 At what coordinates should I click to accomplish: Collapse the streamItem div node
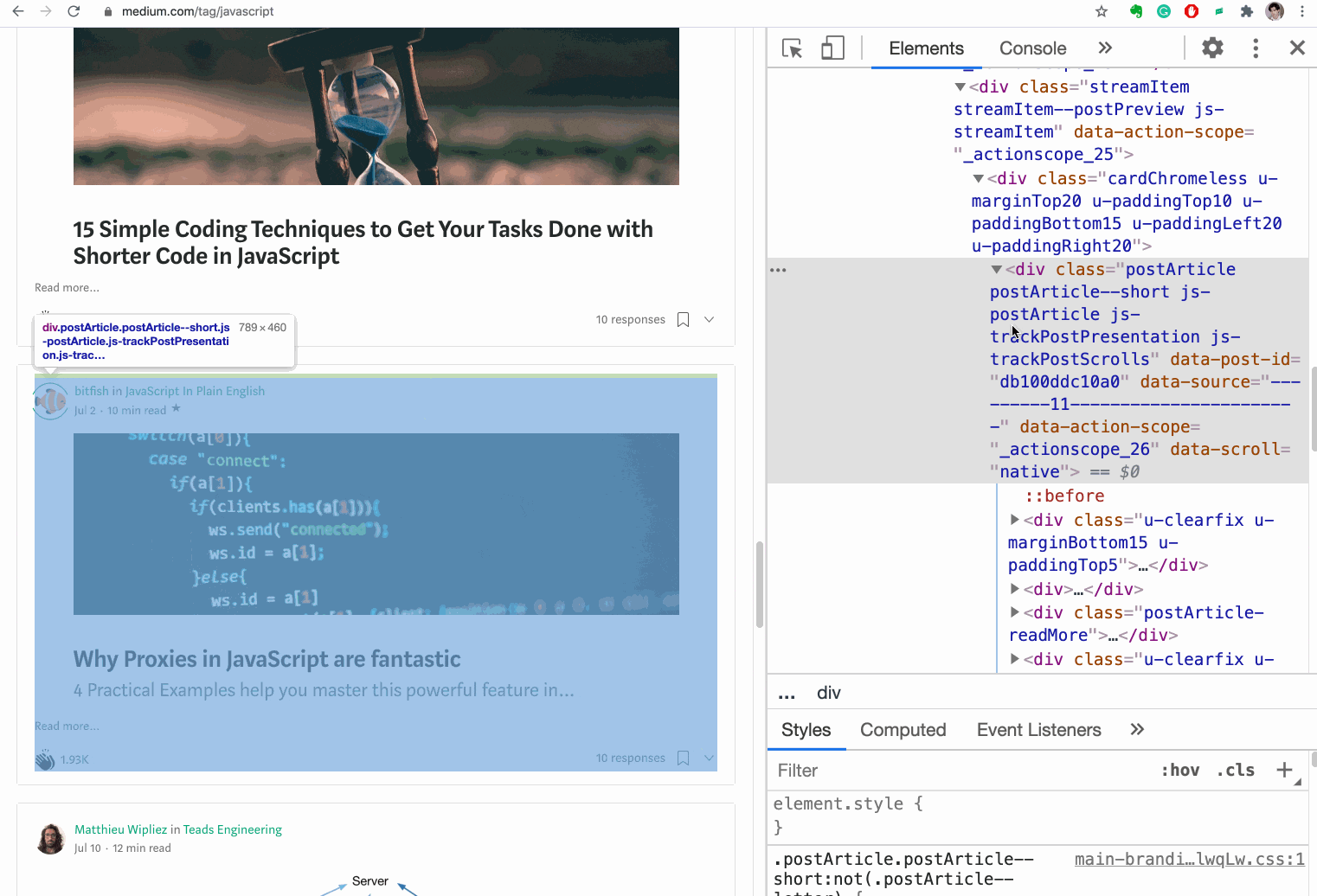[x=960, y=87]
